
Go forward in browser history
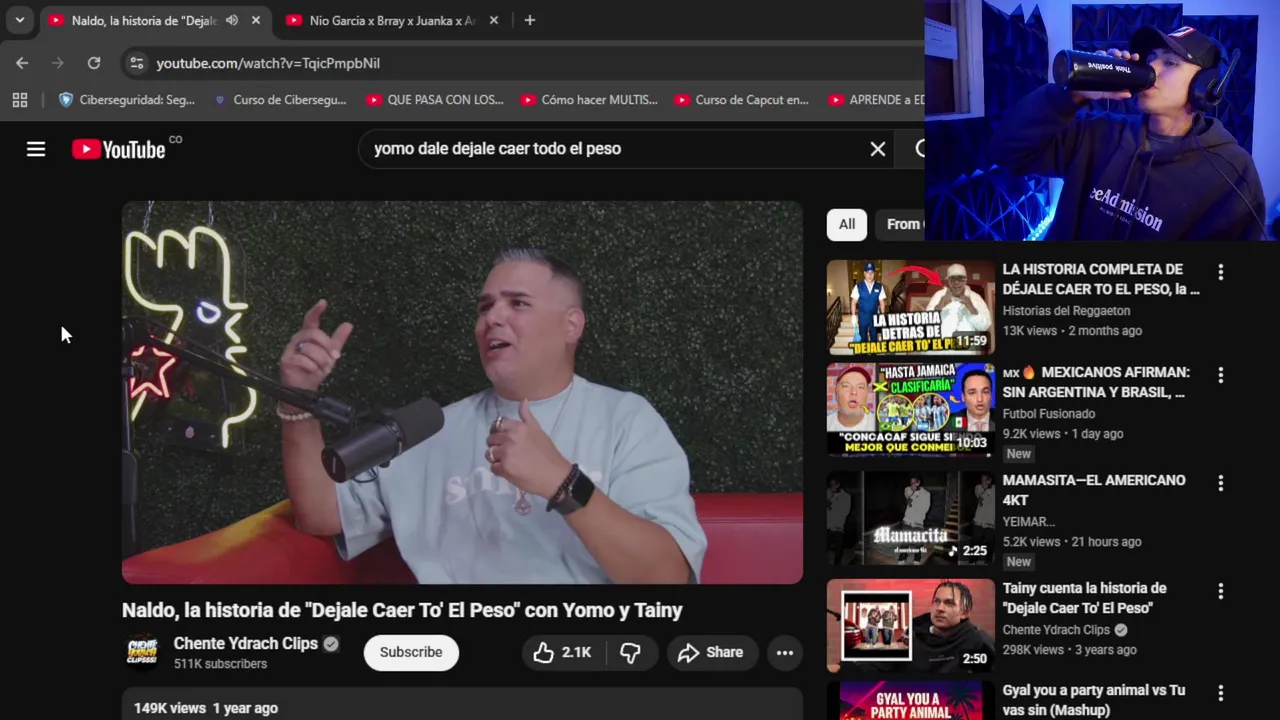click(58, 63)
